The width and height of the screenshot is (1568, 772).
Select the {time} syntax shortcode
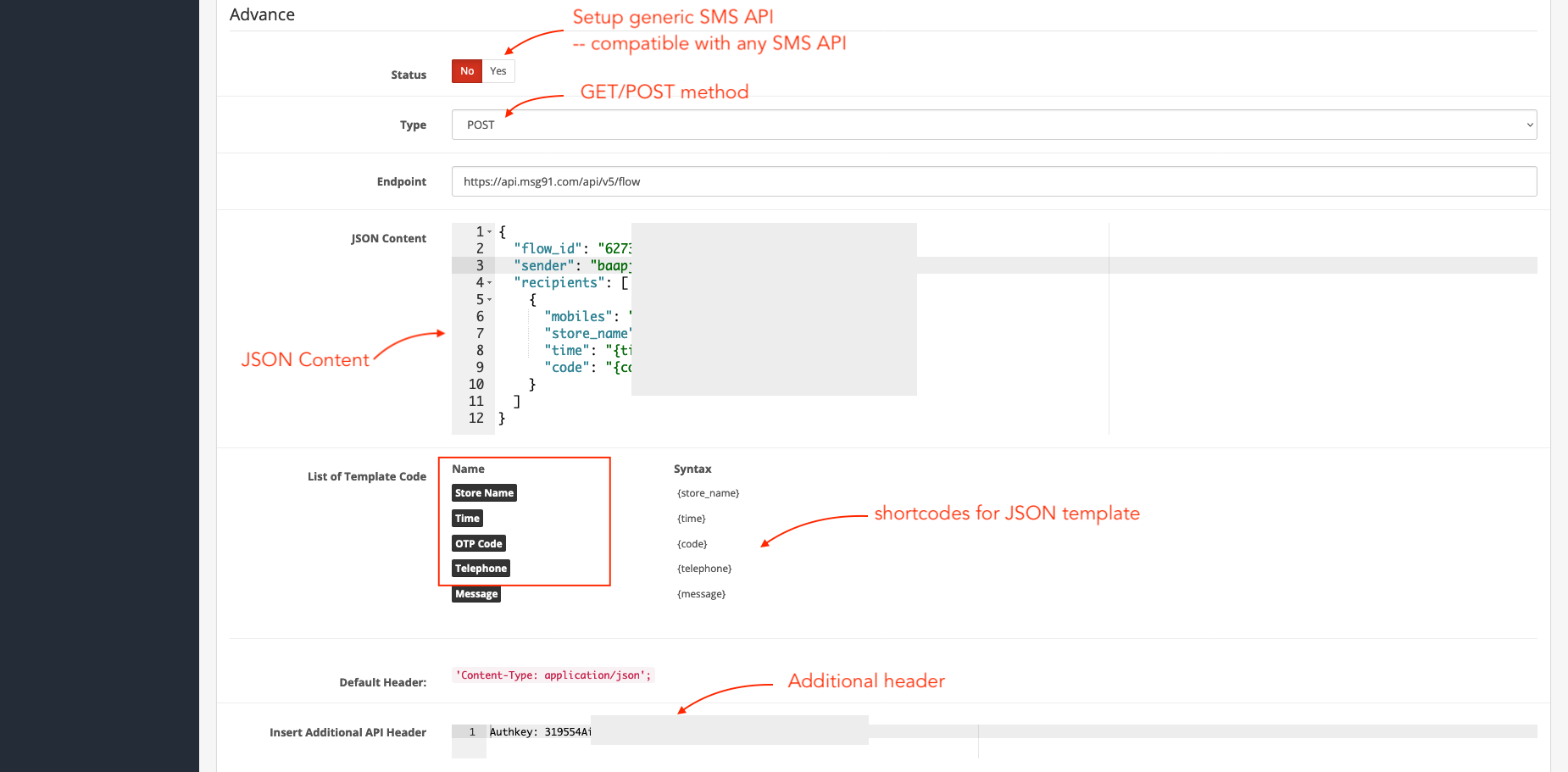coord(691,518)
